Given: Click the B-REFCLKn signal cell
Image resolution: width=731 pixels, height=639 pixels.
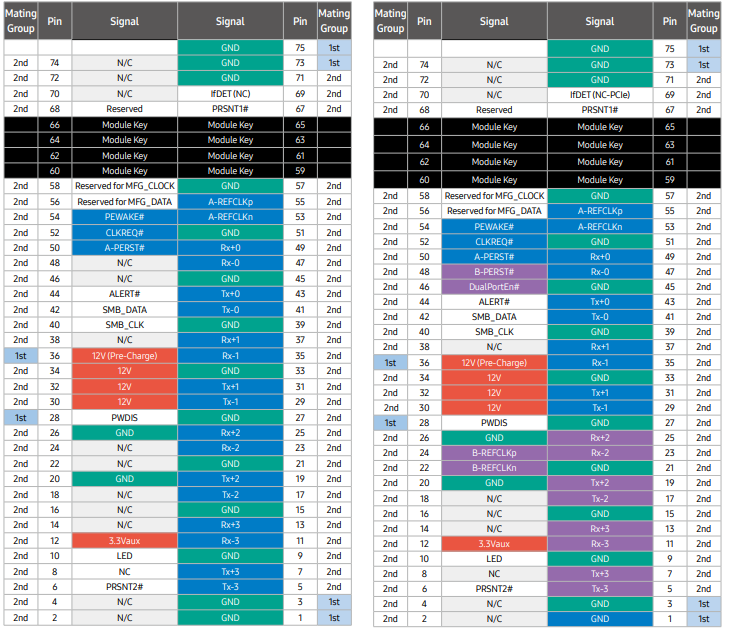Looking at the screenshot, I should pyautogui.click(x=494, y=467).
